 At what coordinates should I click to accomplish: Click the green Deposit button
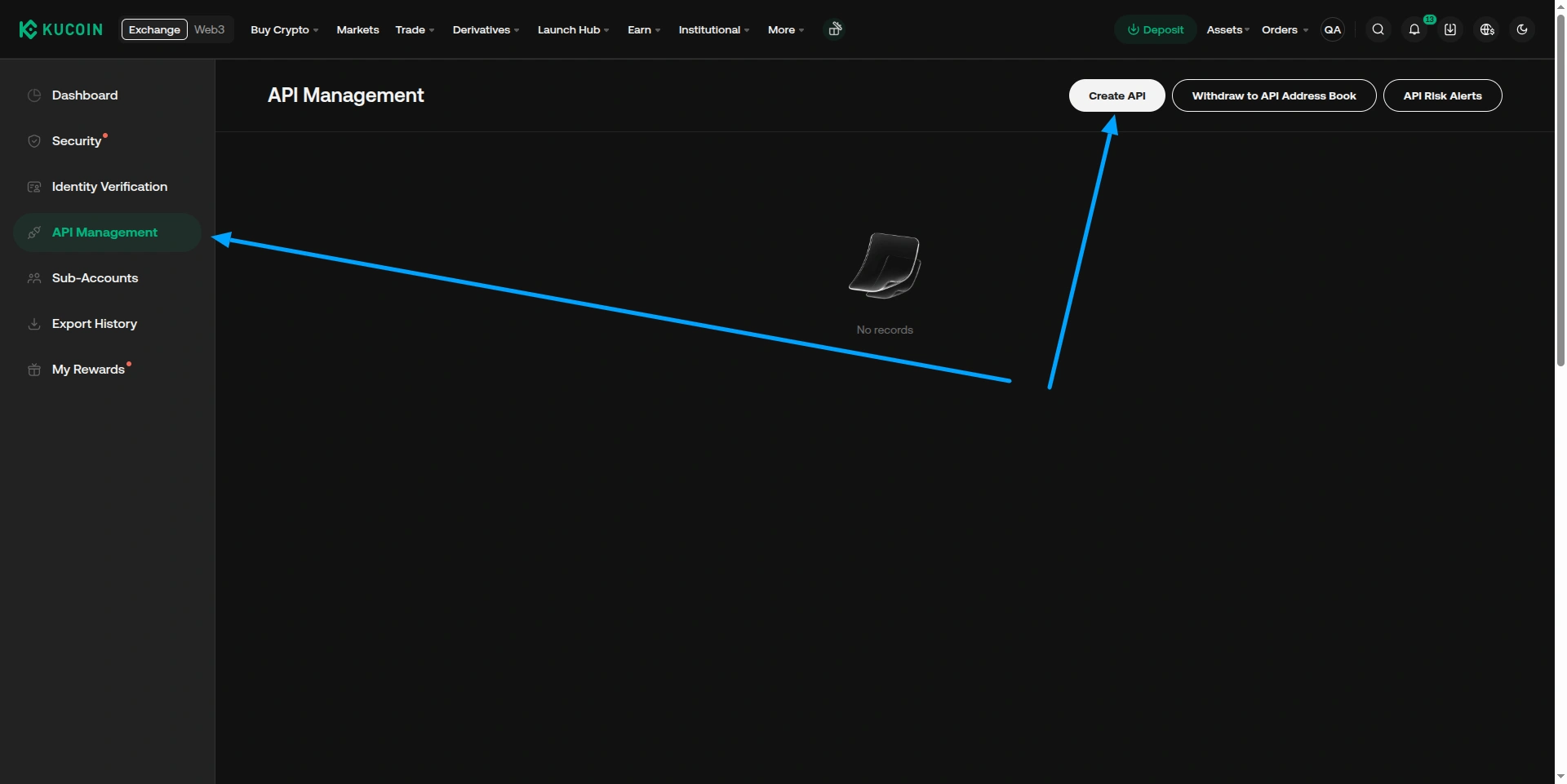pyautogui.click(x=1155, y=29)
